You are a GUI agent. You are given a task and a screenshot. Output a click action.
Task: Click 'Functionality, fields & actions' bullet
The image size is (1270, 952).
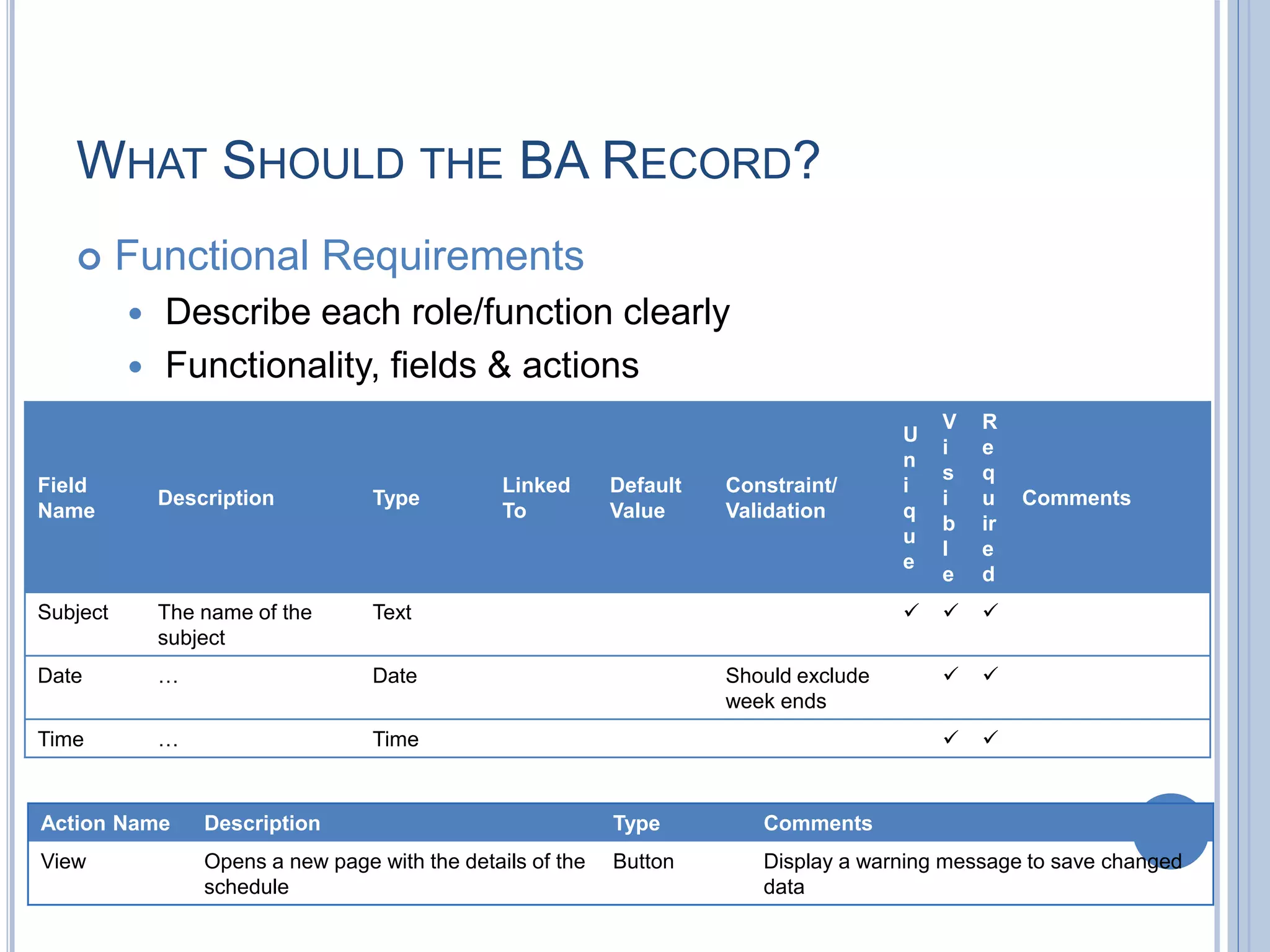point(402,365)
